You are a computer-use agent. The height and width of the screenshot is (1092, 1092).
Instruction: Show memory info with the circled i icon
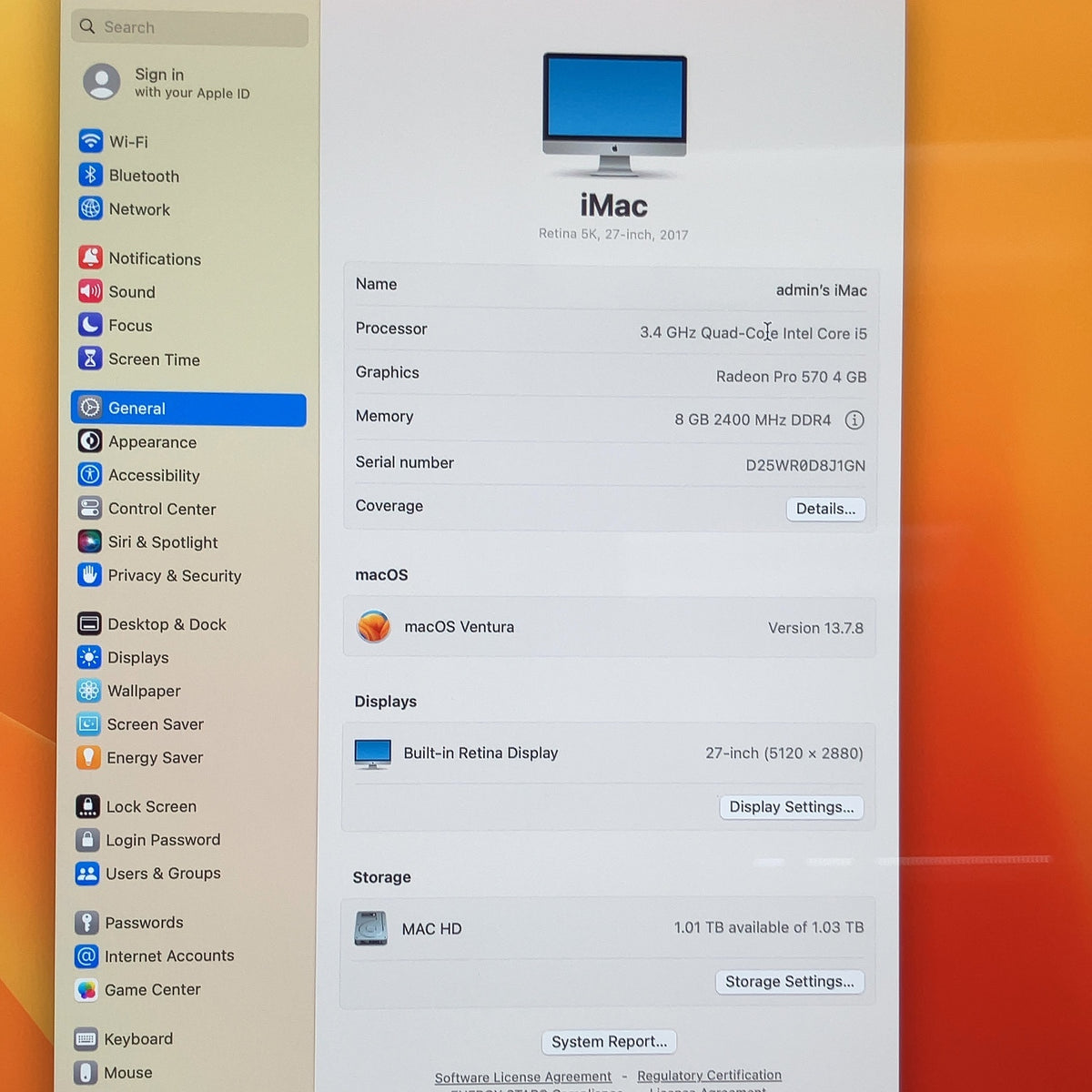pyautogui.click(x=854, y=420)
